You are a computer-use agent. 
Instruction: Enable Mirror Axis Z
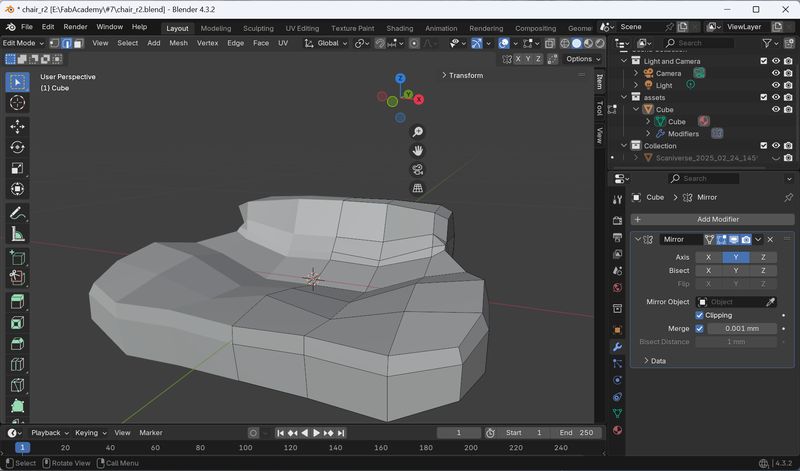click(763, 257)
